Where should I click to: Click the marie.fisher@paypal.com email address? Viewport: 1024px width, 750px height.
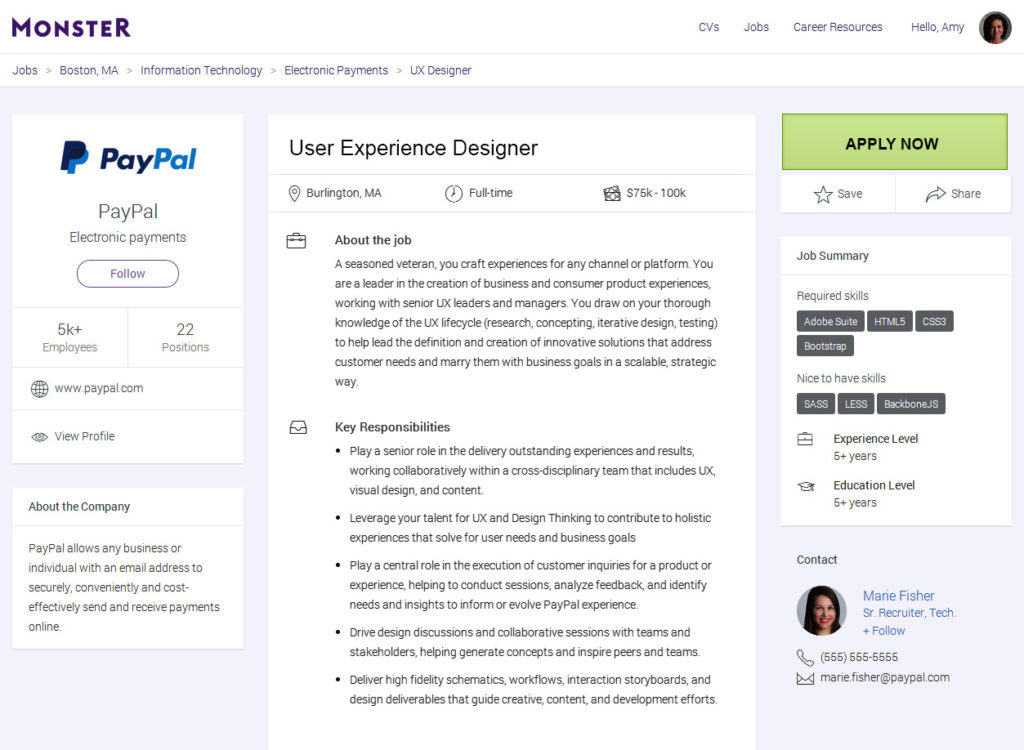[x=885, y=677]
